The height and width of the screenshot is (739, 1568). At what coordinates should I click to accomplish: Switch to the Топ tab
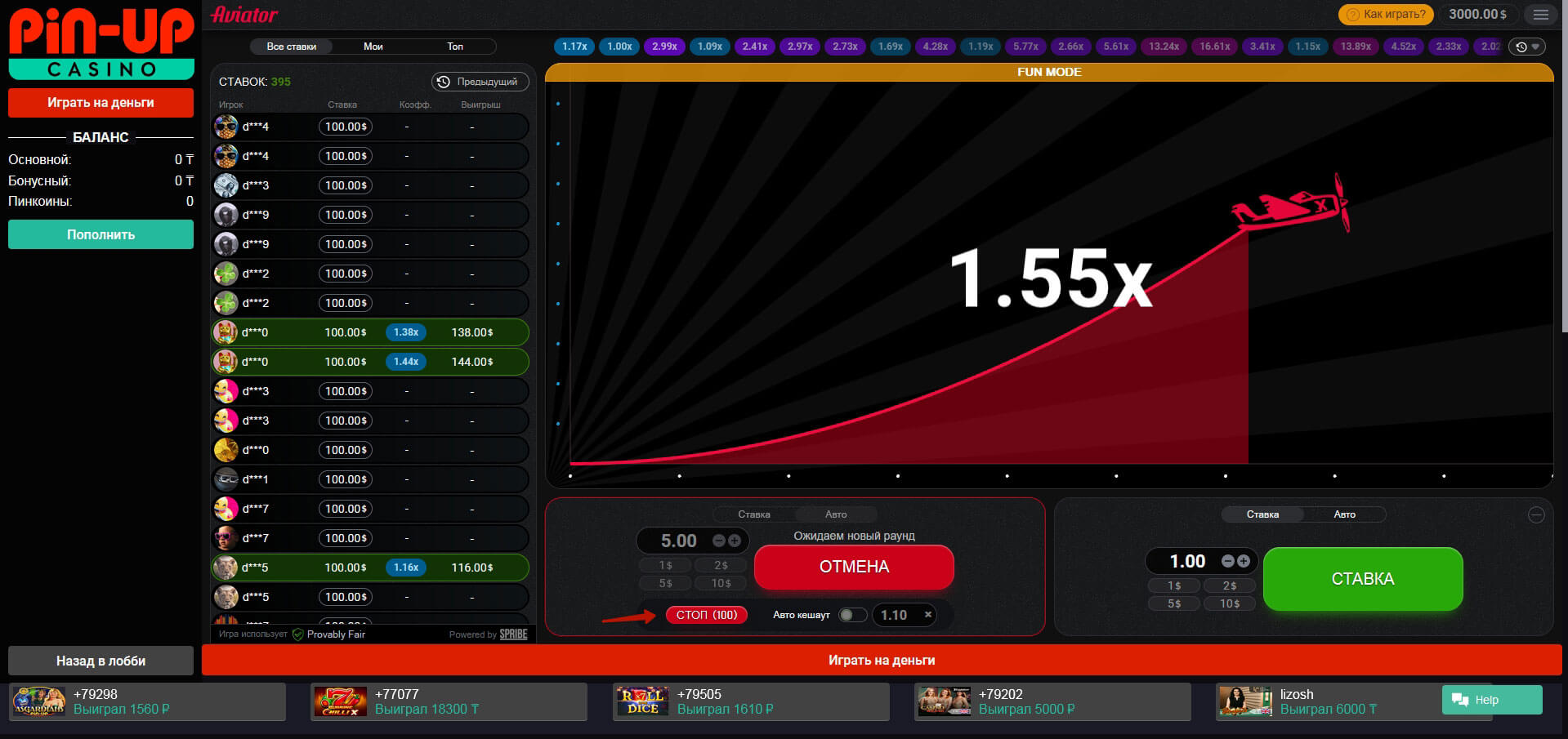(455, 47)
